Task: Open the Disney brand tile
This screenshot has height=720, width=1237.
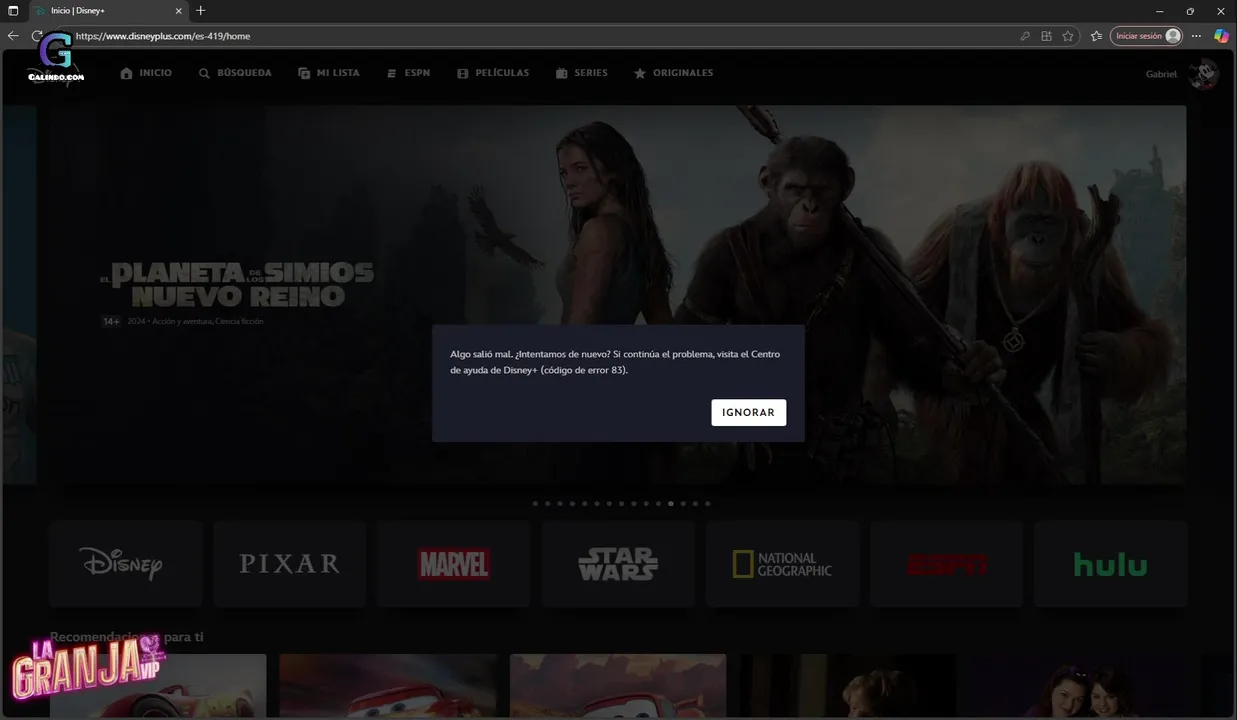Action: (x=126, y=564)
